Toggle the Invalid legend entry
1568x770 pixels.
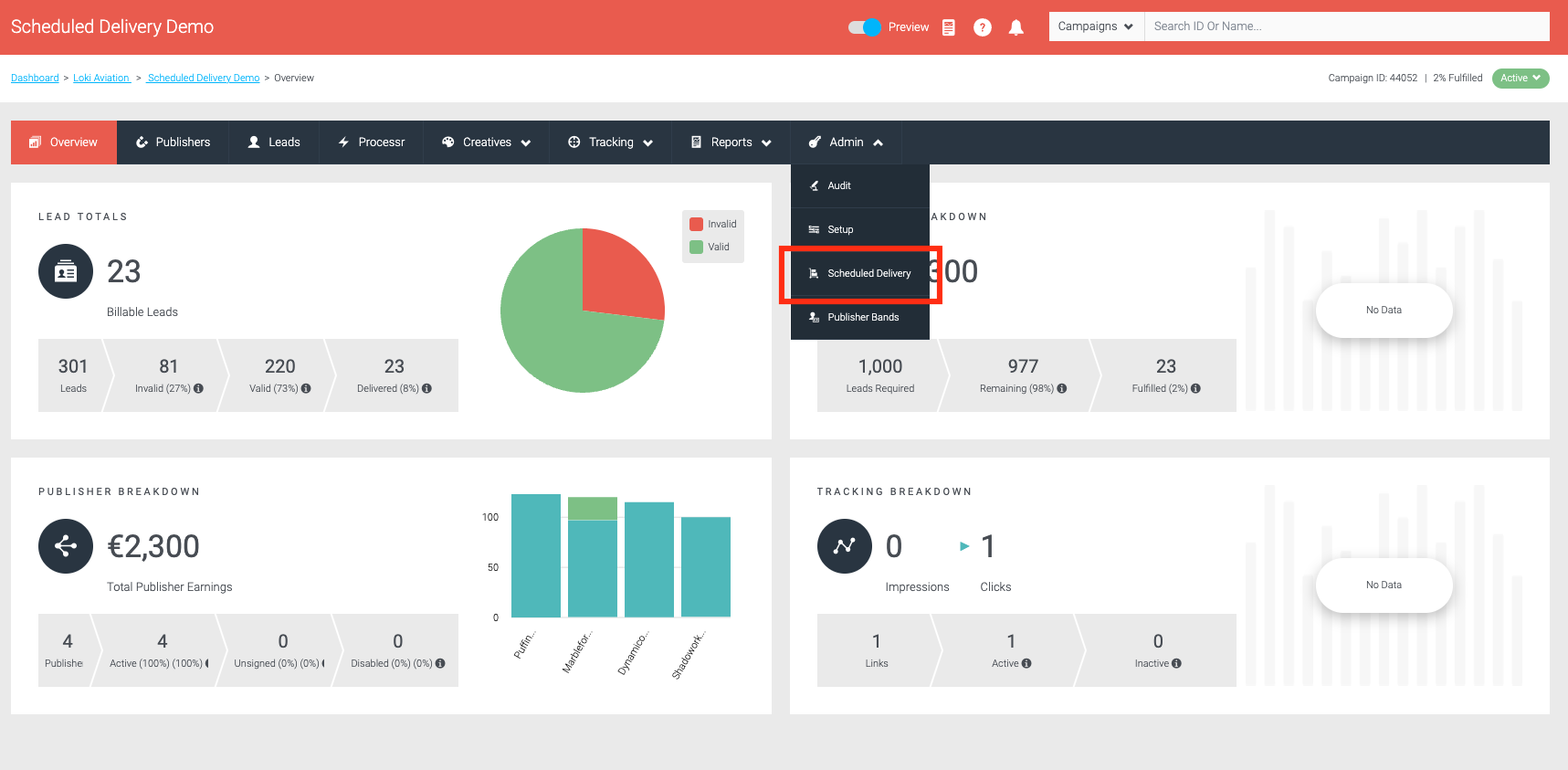(x=713, y=224)
